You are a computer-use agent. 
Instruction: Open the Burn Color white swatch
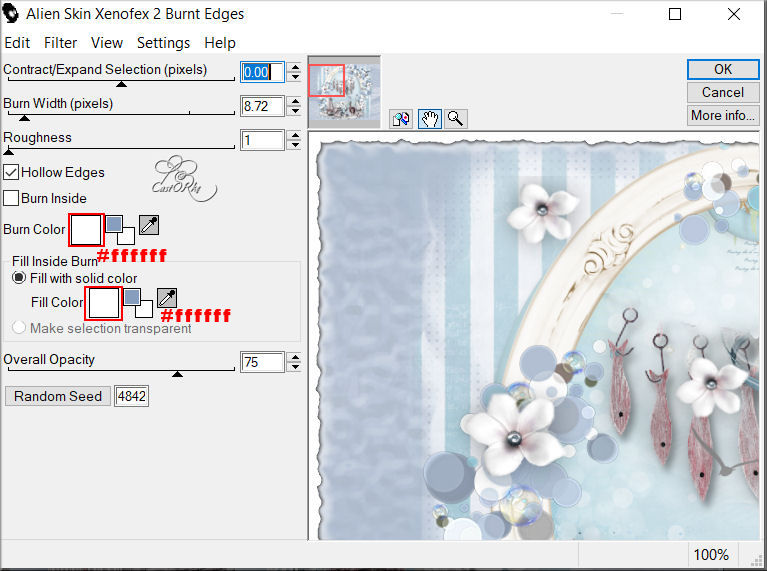tap(86, 230)
